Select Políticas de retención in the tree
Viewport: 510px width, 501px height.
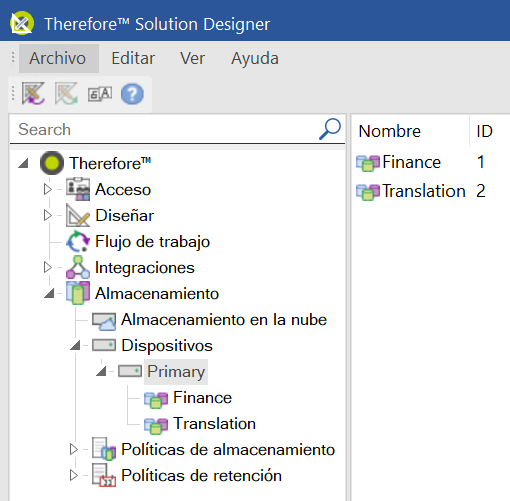201,475
